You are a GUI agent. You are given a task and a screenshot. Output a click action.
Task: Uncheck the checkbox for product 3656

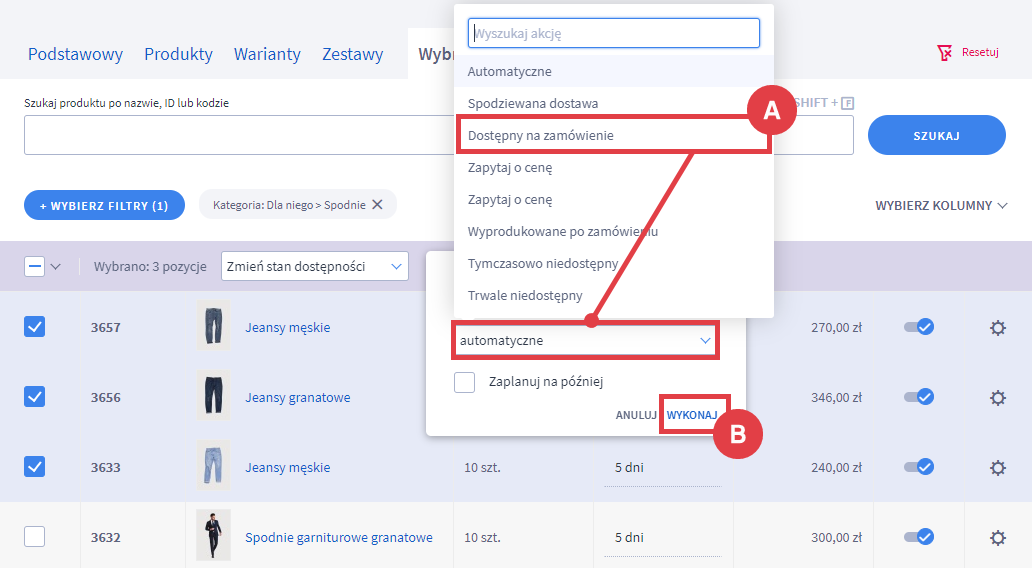[x=34, y=397]
